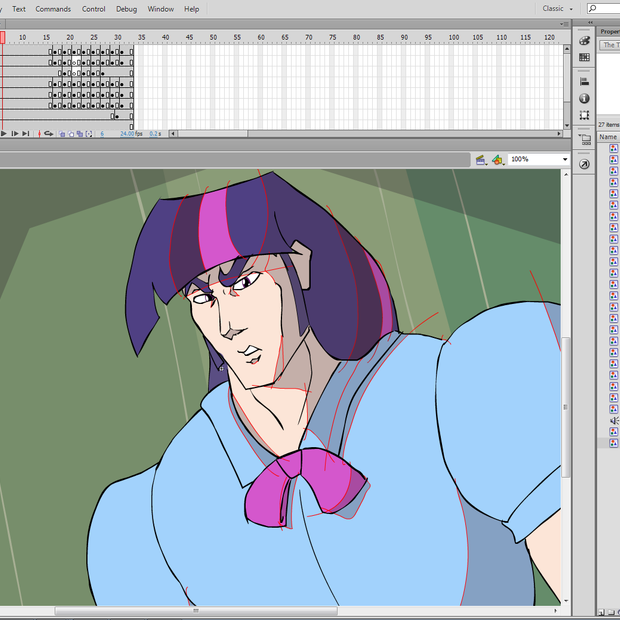Toggle the Loop playback button
Viewport: 620px width, 620px height.
49,134
